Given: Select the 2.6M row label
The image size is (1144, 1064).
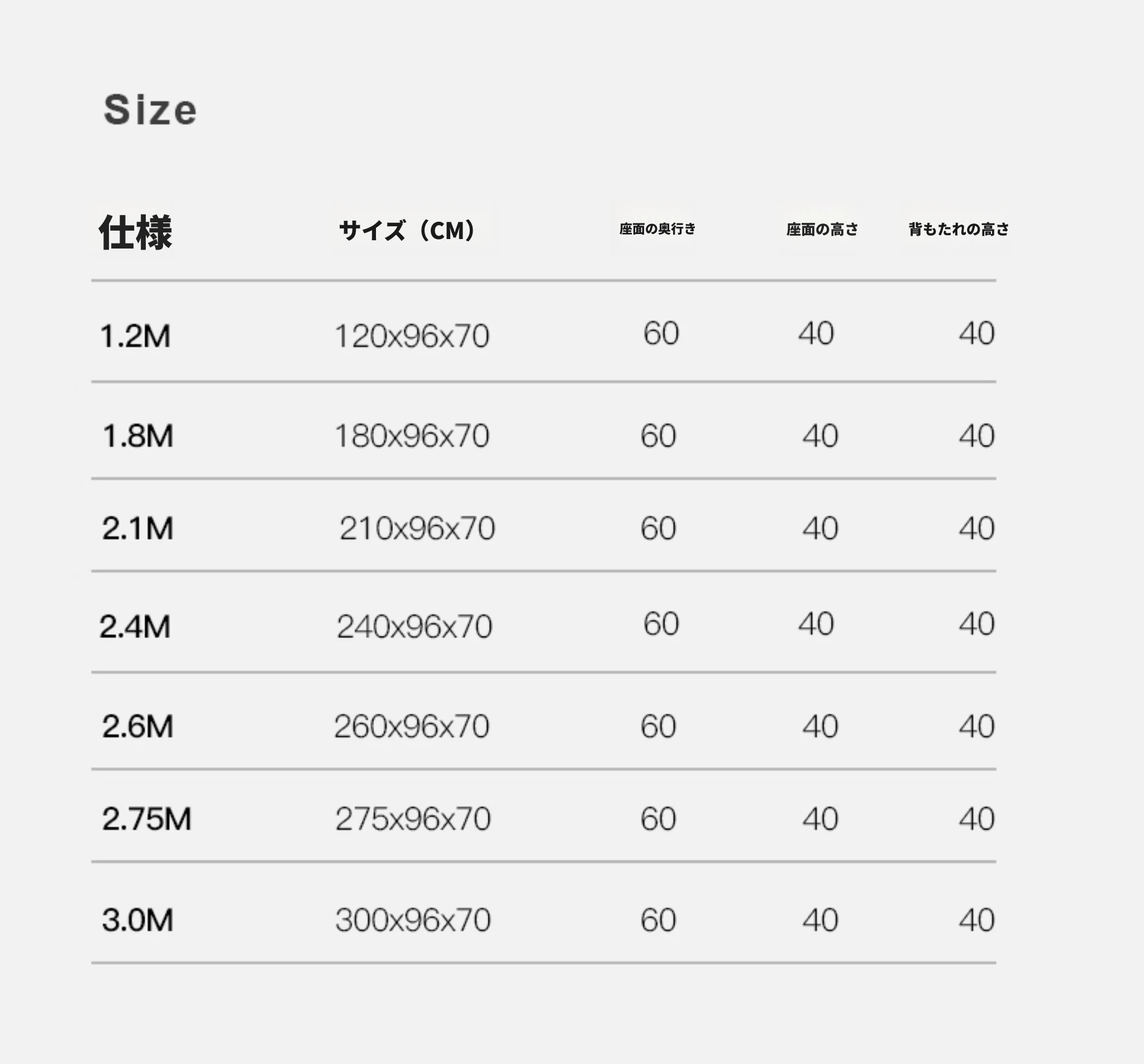Looking at the screenshot, I should coord(137,726).
